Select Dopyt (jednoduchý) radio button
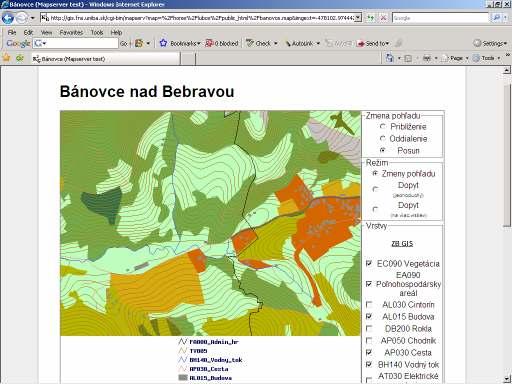512x384 pixels. (x=375, y=189)
